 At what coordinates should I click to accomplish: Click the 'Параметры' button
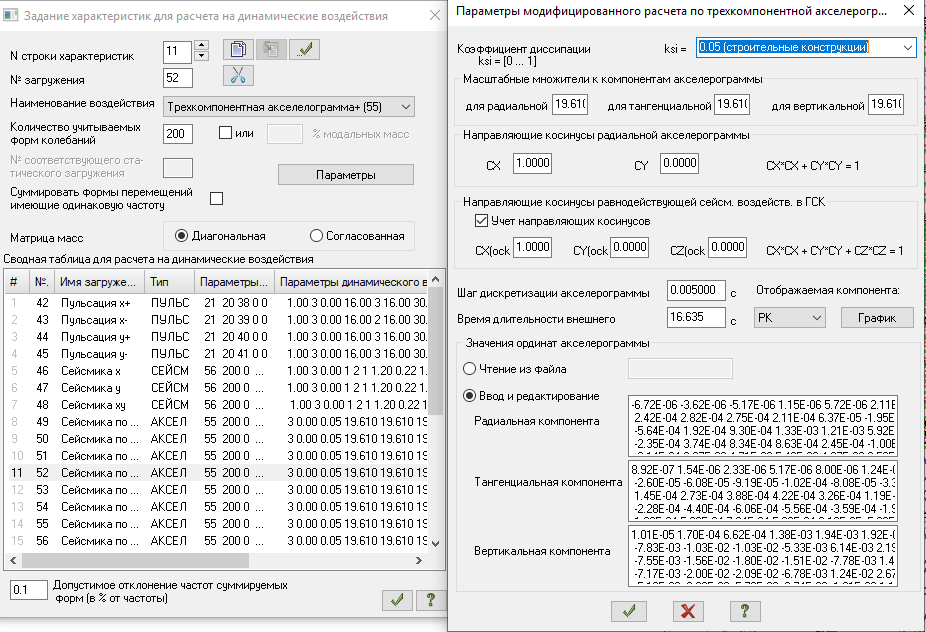[x=345, y=175]
